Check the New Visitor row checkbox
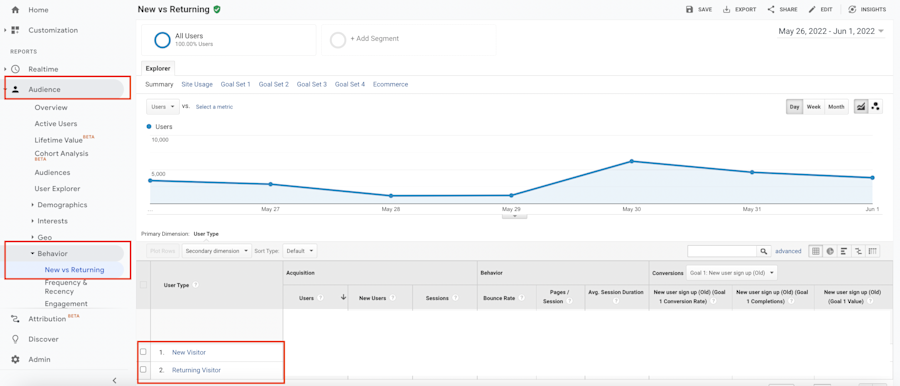This screenshot has height=386, width=900. tap(143, 352)
